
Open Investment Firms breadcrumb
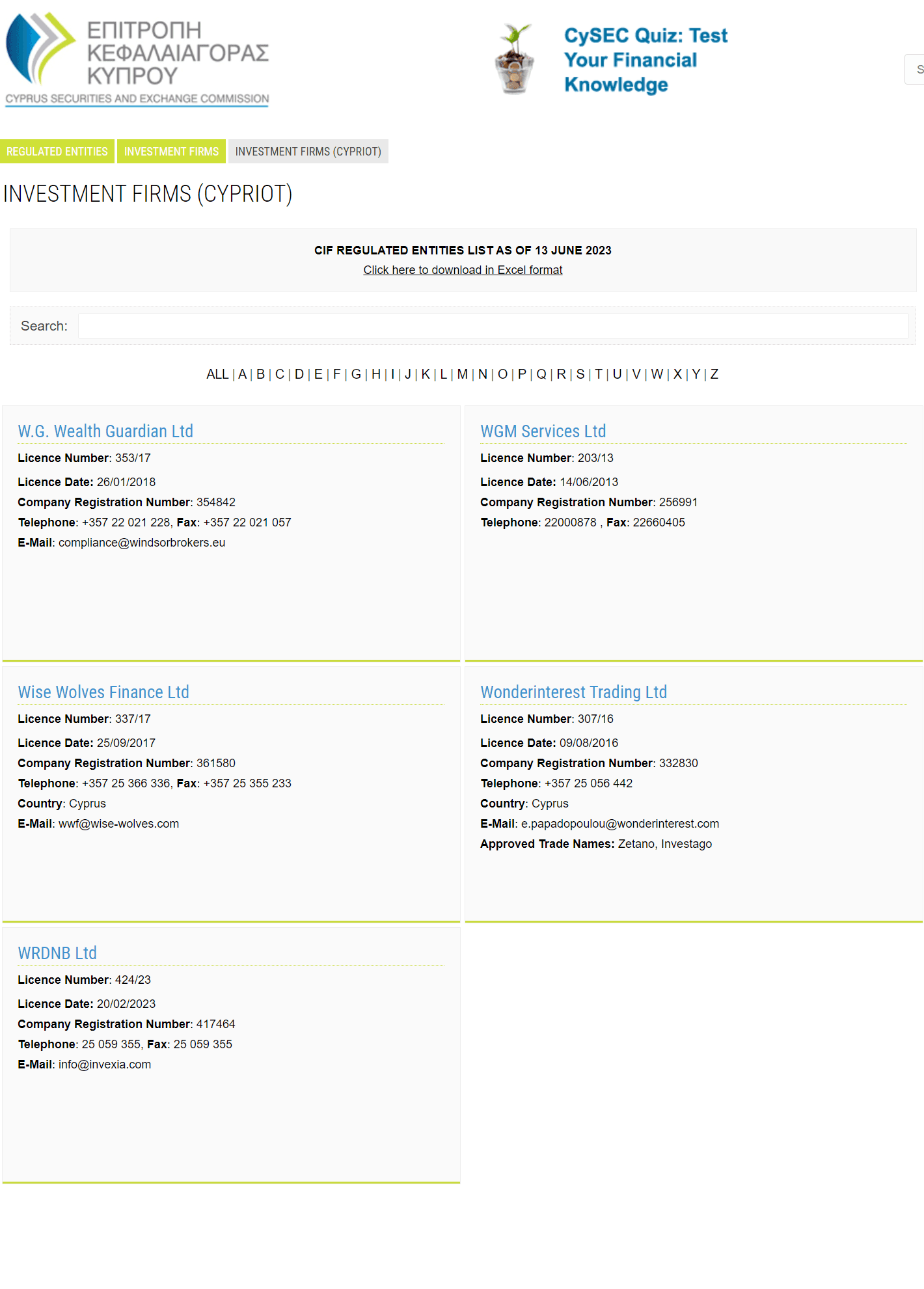click(x=171, y=151)
